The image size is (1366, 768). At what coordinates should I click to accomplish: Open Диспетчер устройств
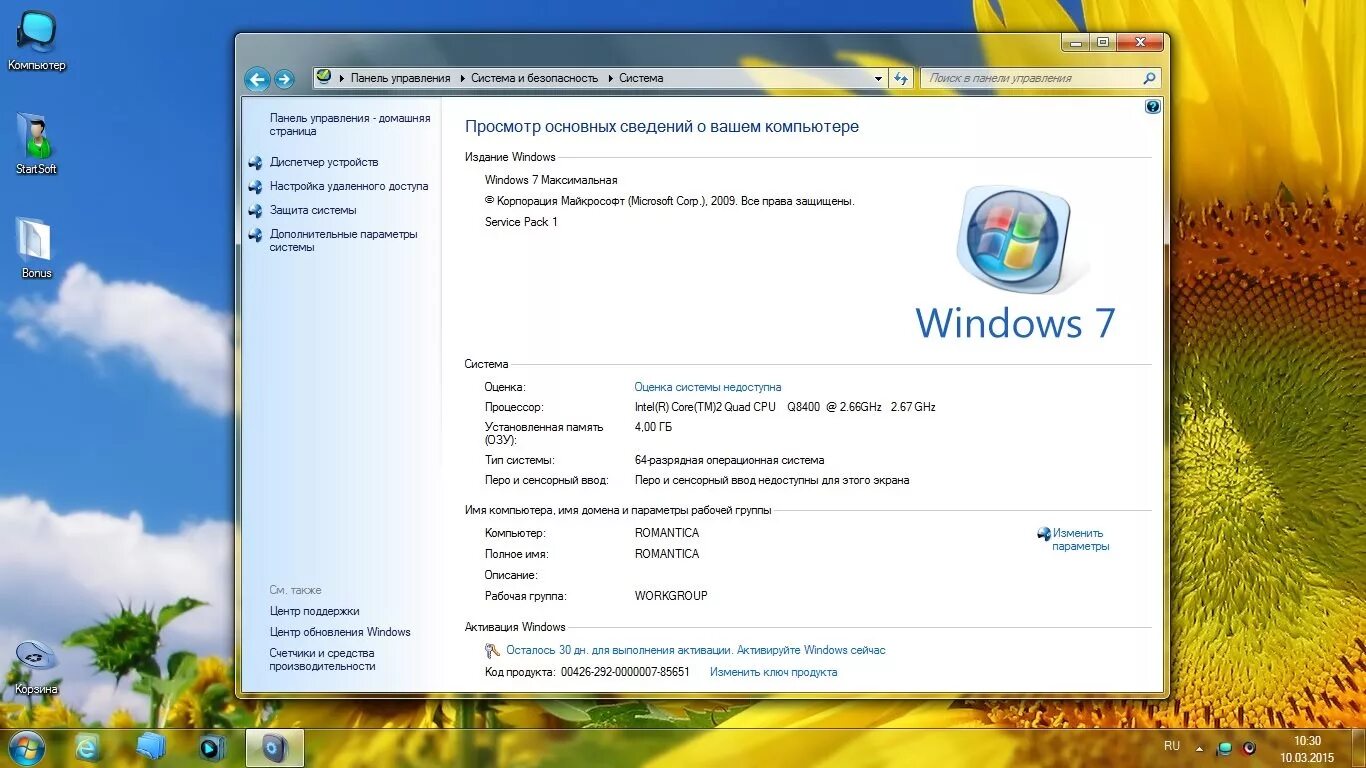click(324, 162)
